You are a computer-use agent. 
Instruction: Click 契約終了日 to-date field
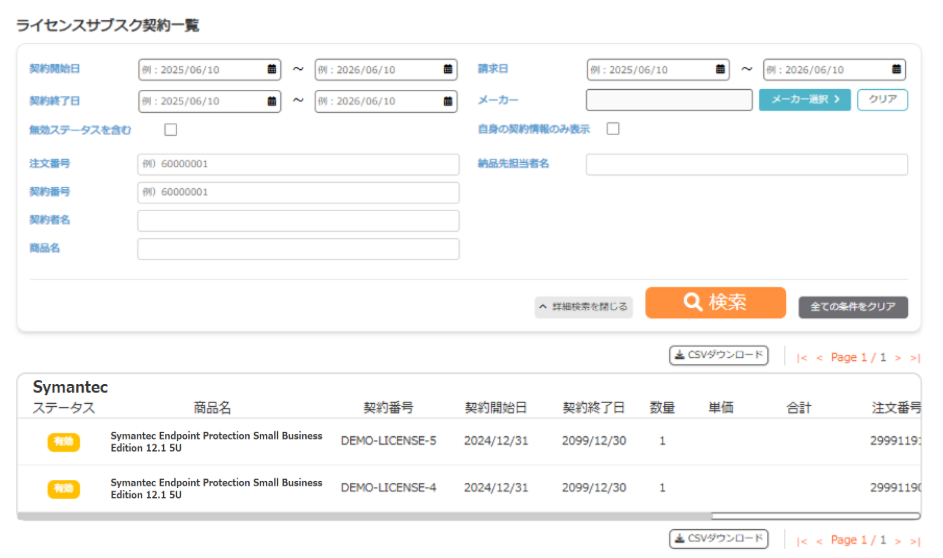click(385, 101)
